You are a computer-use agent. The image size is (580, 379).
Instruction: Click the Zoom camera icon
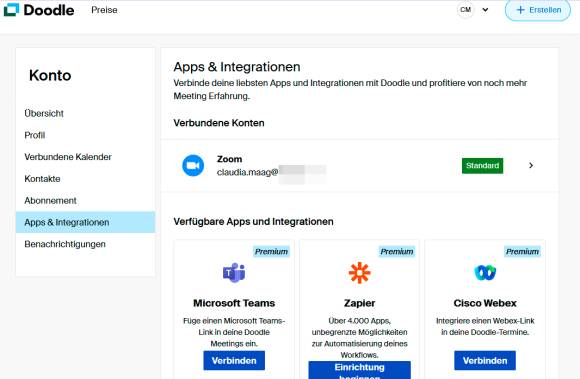coord(193,165)
